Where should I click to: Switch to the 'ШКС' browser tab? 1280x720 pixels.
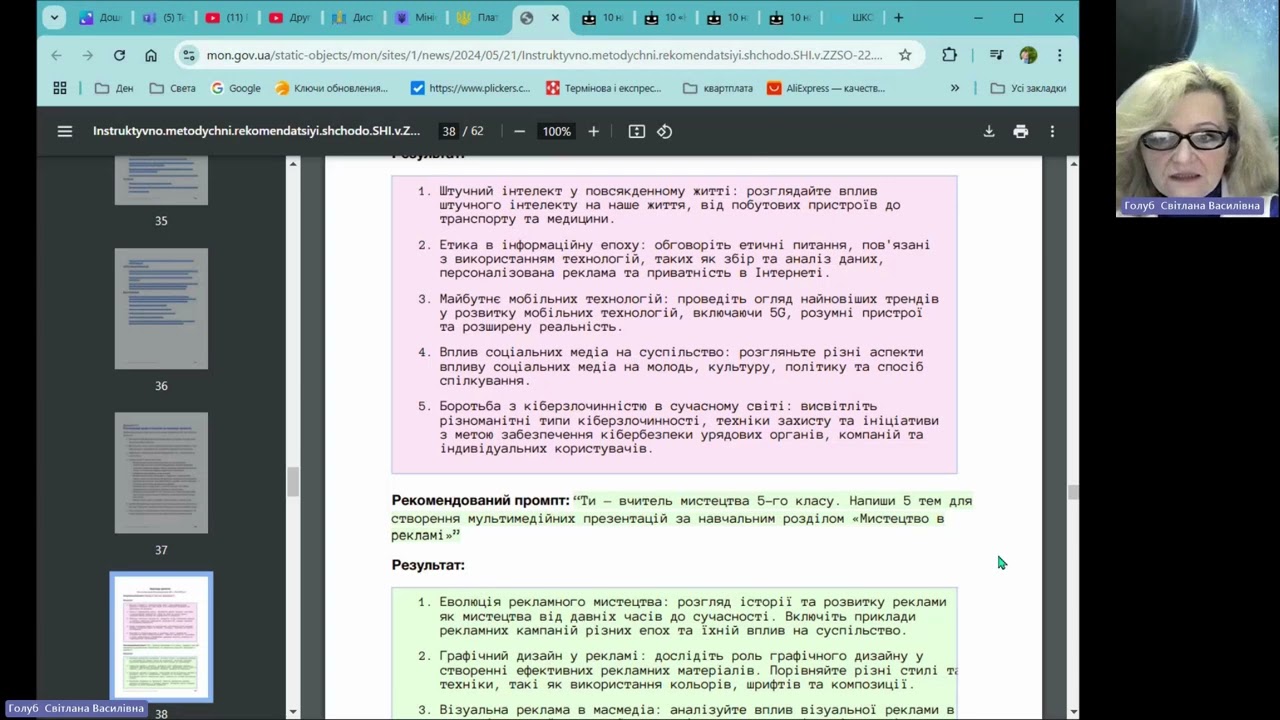tap(854, 17)
